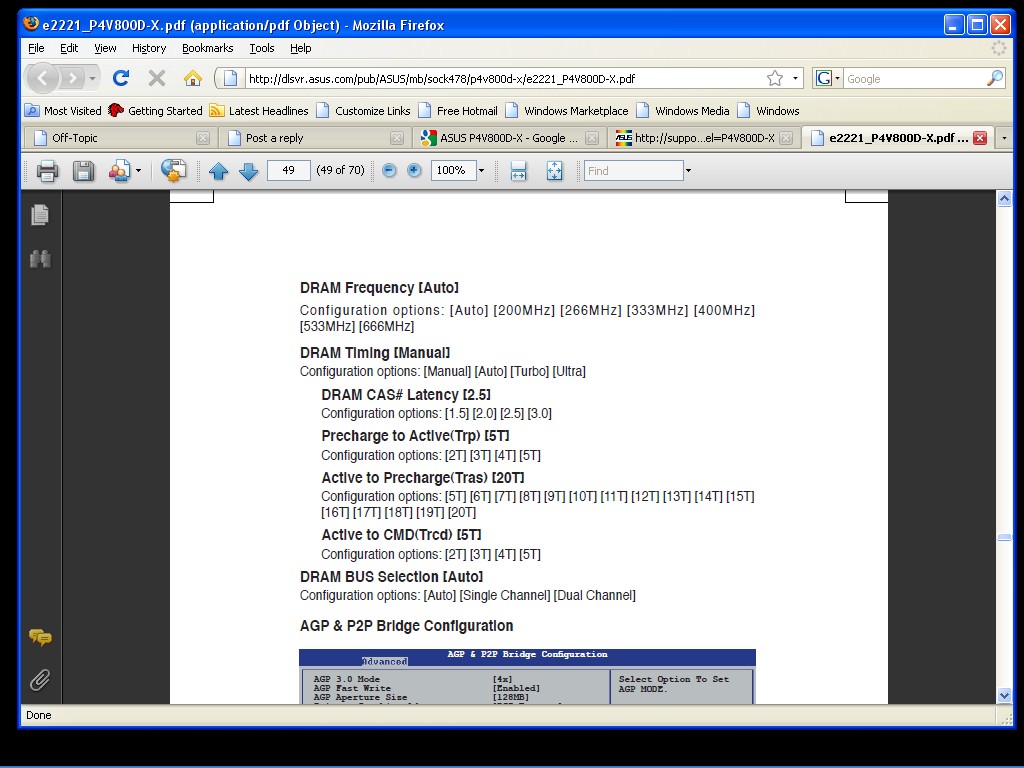Click the vertical scrollbar thumb
1024x768 pixels.
[x=1004, y=537]
